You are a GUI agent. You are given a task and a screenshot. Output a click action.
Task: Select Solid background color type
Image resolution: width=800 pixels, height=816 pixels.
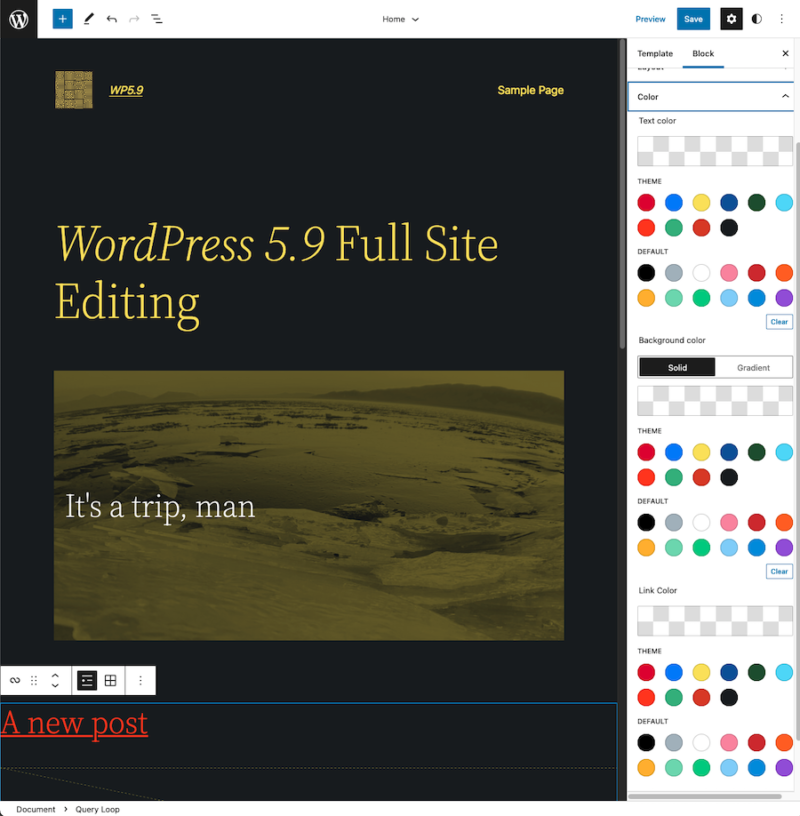point(677,367)
